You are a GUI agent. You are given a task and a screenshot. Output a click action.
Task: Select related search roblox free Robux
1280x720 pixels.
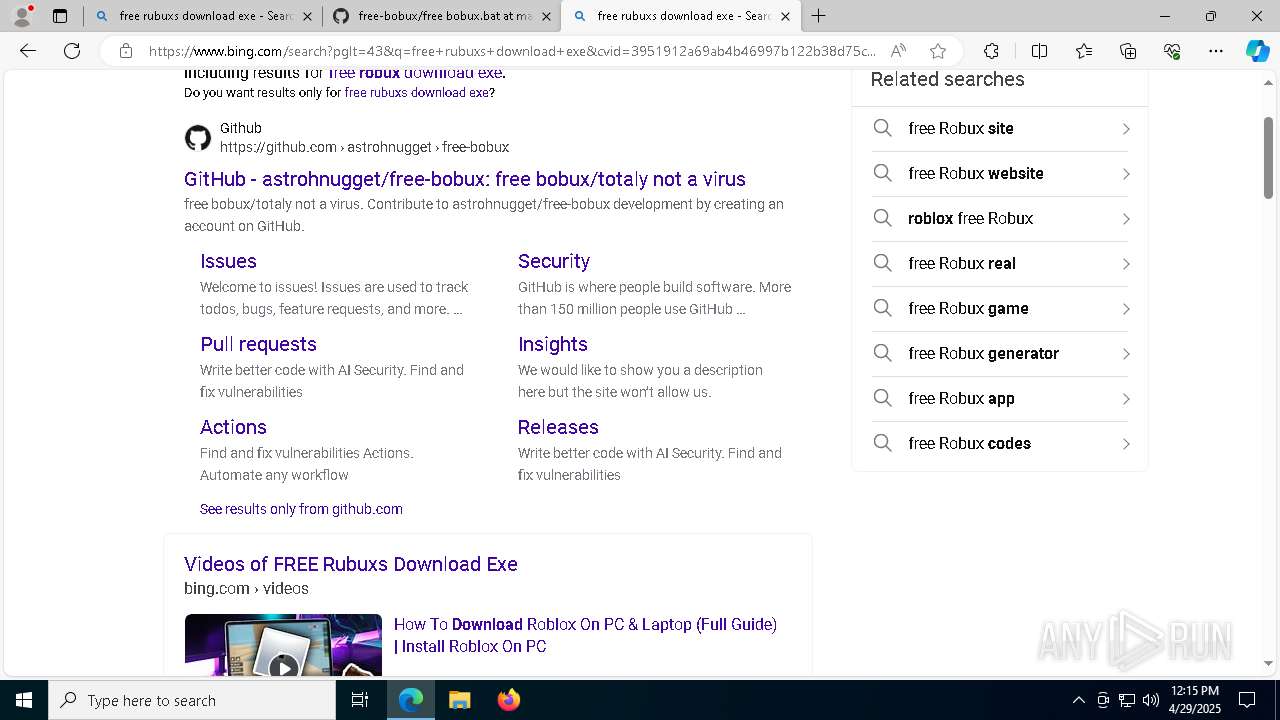1000,219
